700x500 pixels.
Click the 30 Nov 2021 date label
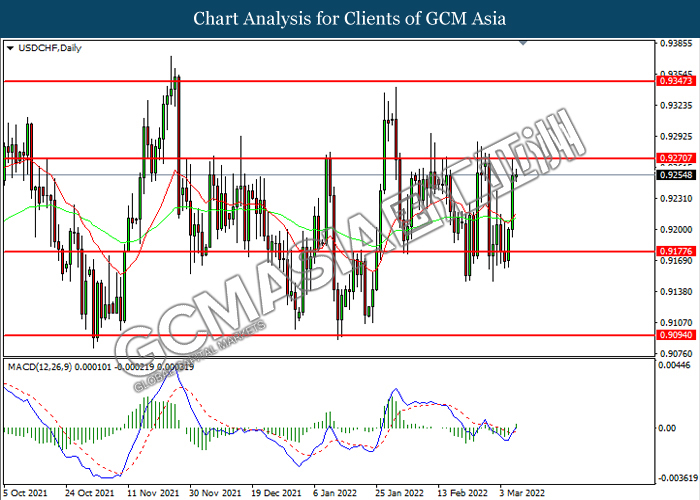[215, 493]
